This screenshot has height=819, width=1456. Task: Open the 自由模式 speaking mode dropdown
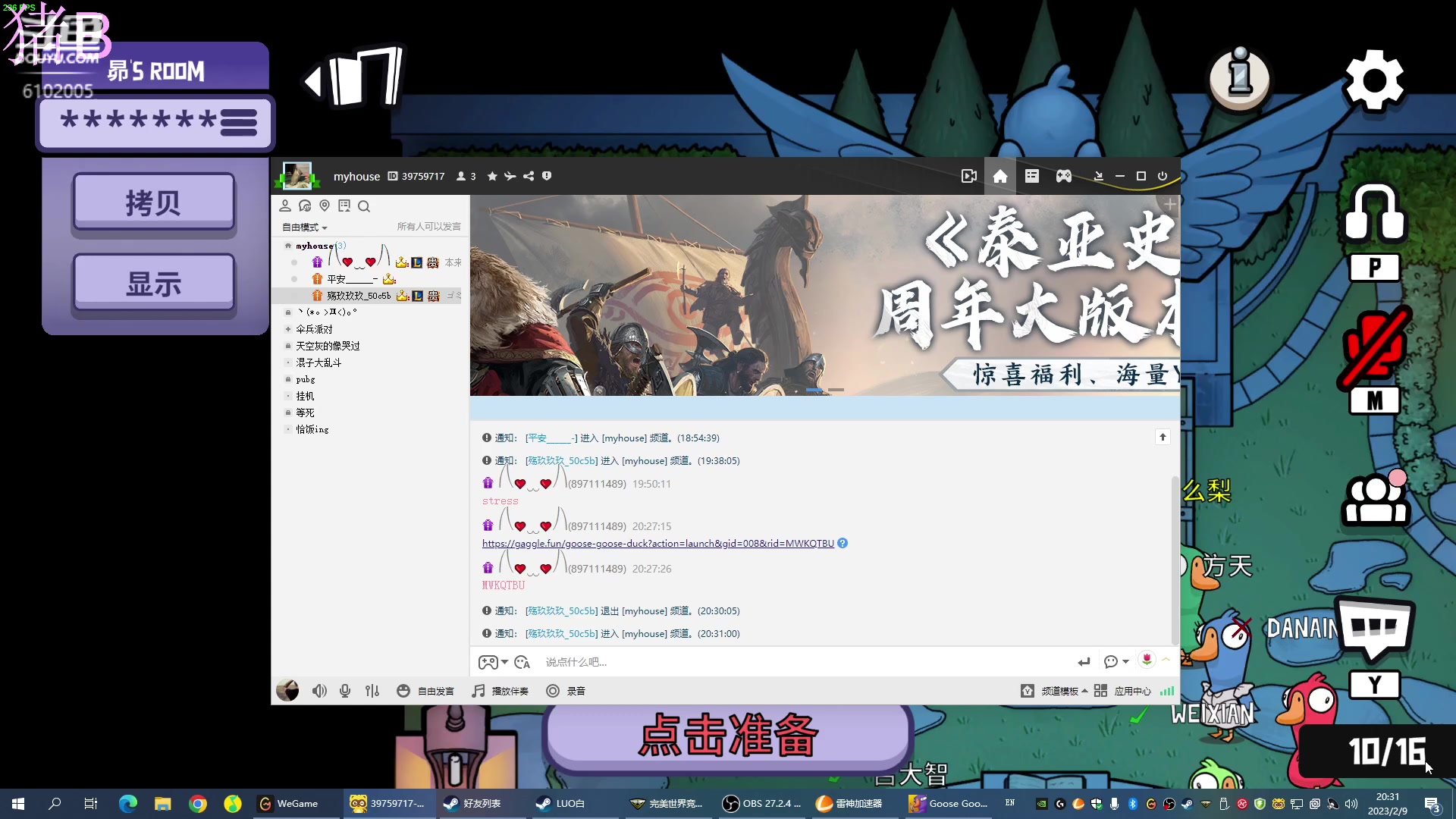305,227
